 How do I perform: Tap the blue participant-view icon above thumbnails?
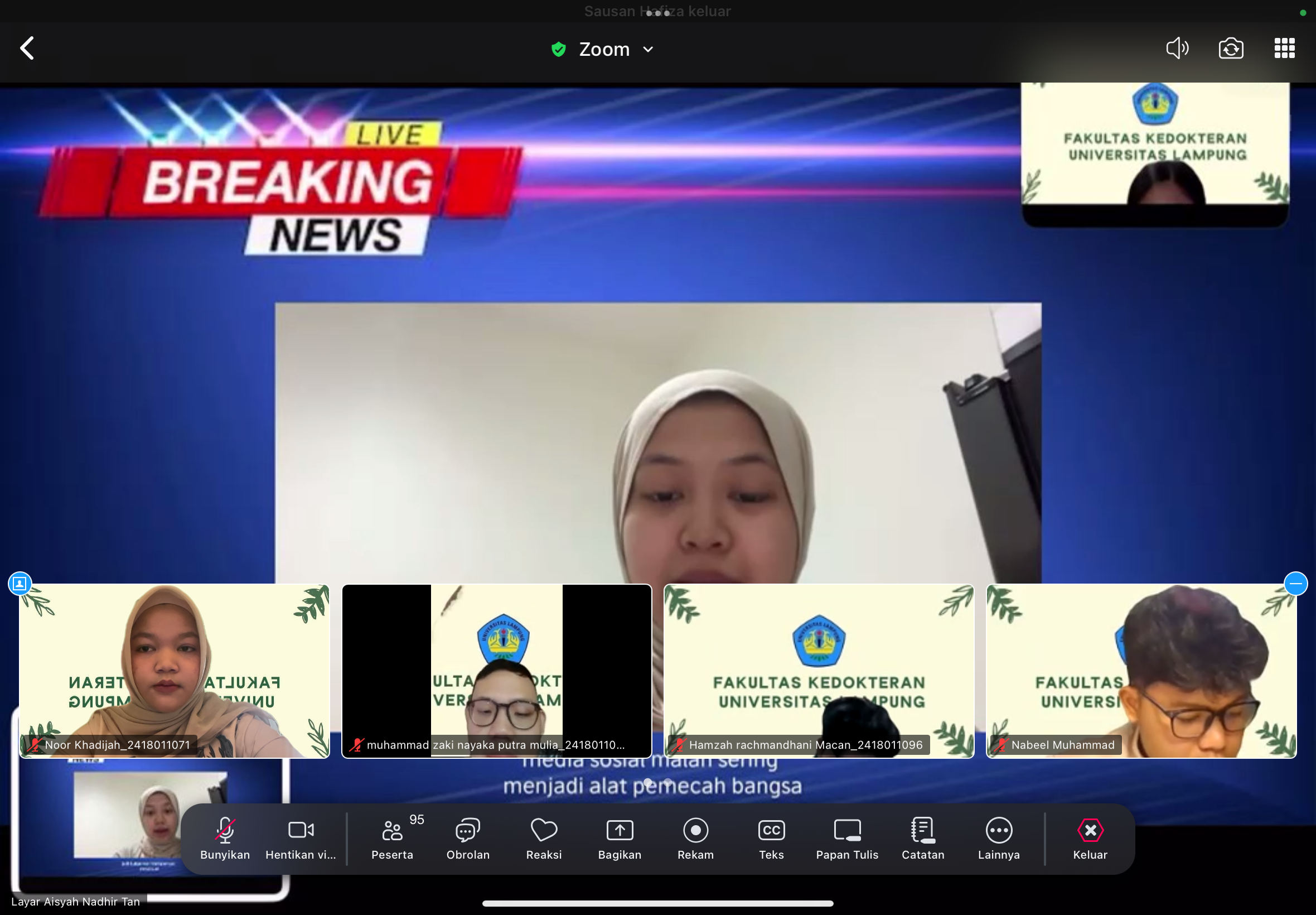(20, 584)
